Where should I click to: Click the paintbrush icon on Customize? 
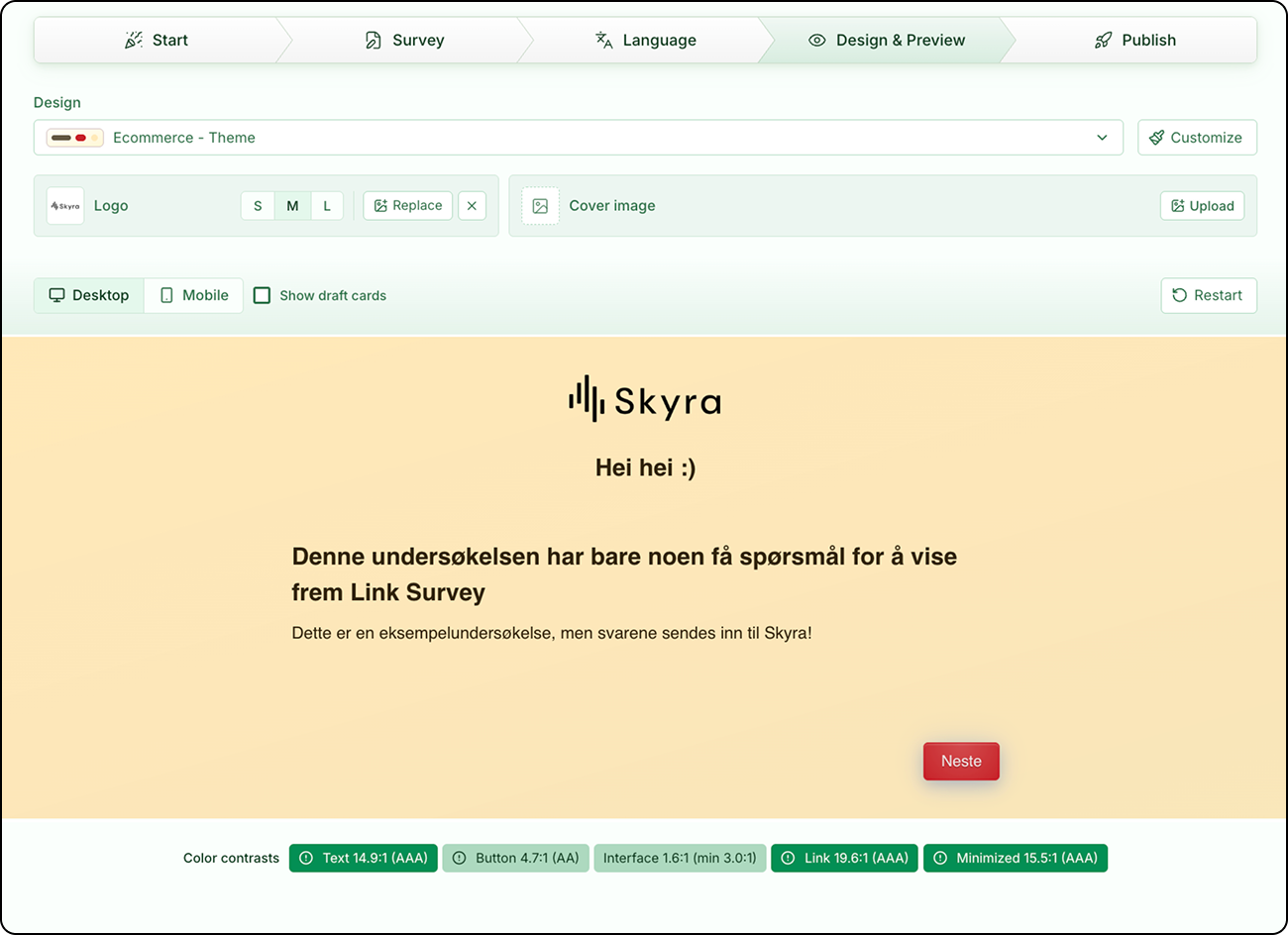(x=1156, y=138)
